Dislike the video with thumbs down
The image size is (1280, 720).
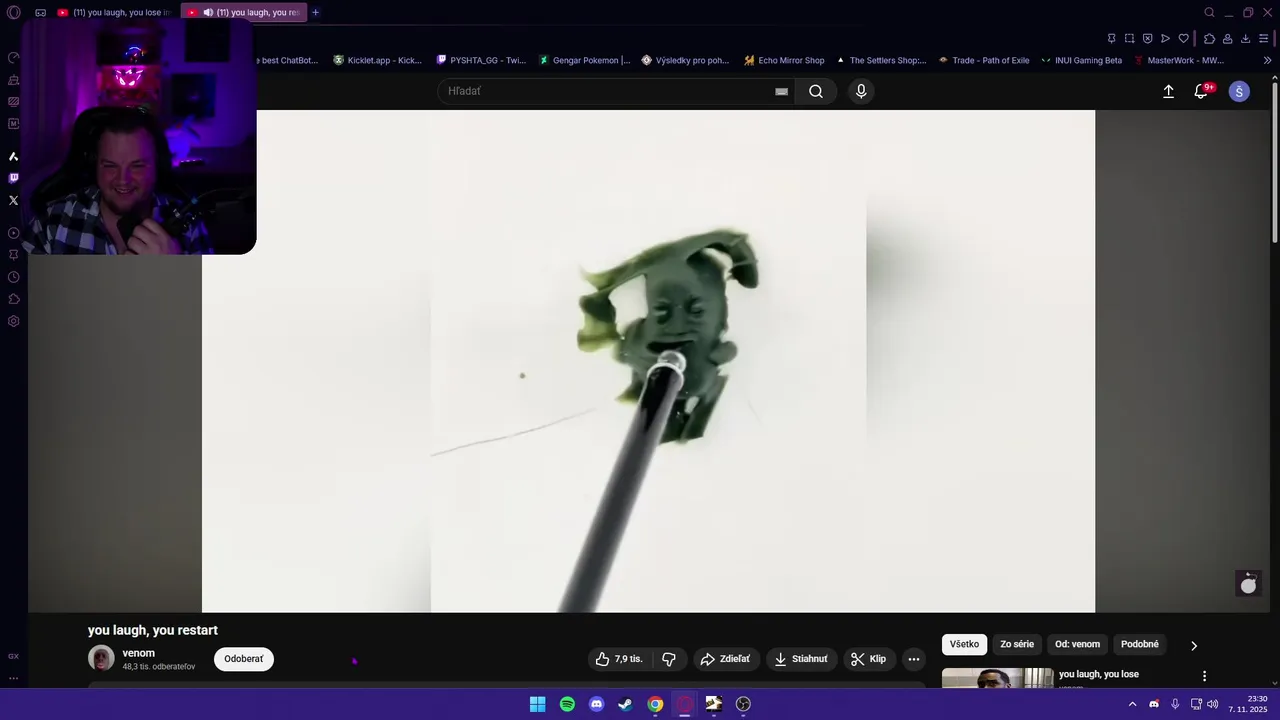(669, 659)
